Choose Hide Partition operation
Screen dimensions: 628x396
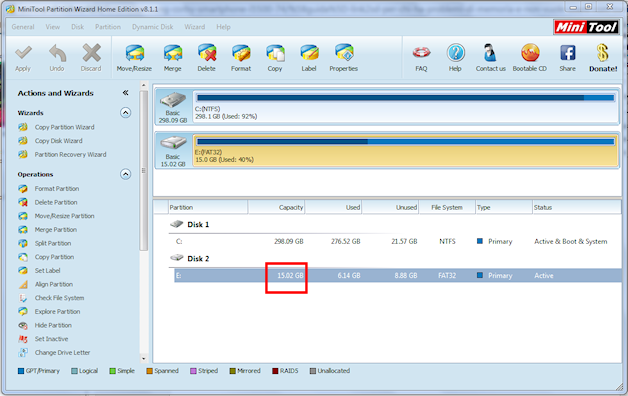tap(53, 325)
